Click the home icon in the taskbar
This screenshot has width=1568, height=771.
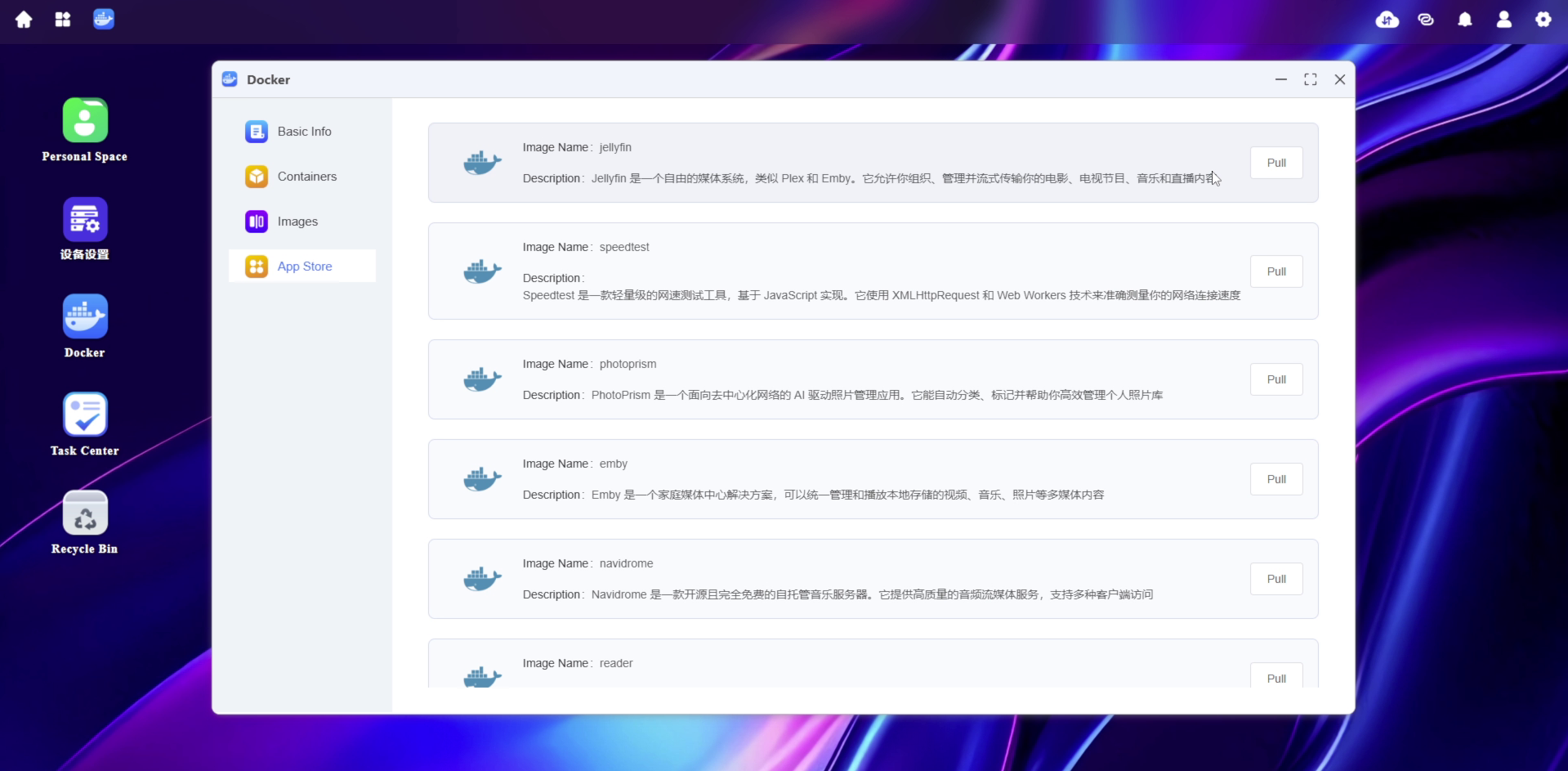(24, 19)
